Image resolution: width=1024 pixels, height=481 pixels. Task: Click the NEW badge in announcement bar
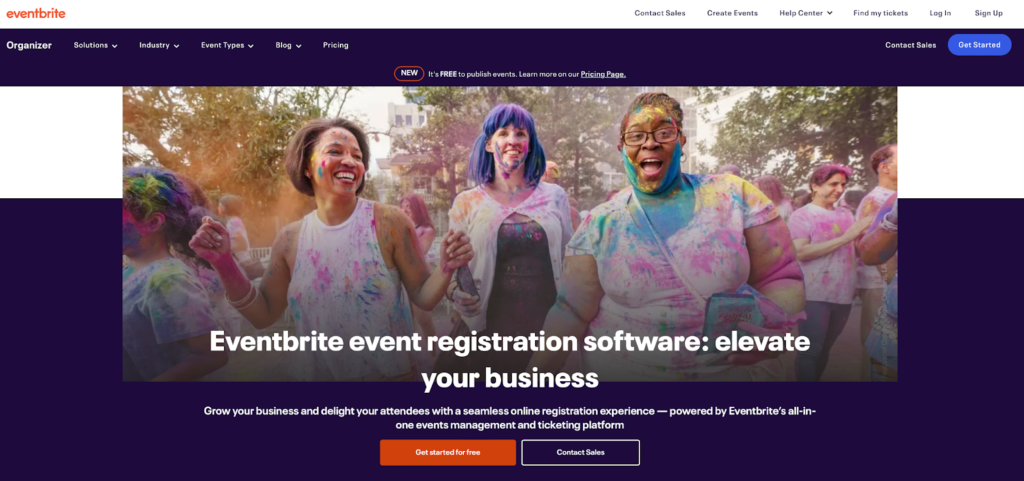click(x=409, y=73)
